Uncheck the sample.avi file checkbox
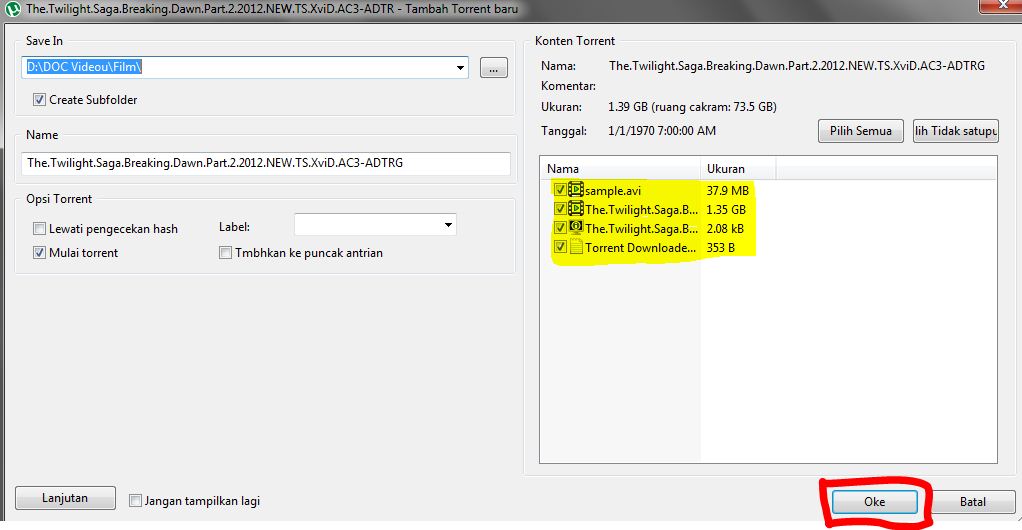 click(x=559, y=190)
